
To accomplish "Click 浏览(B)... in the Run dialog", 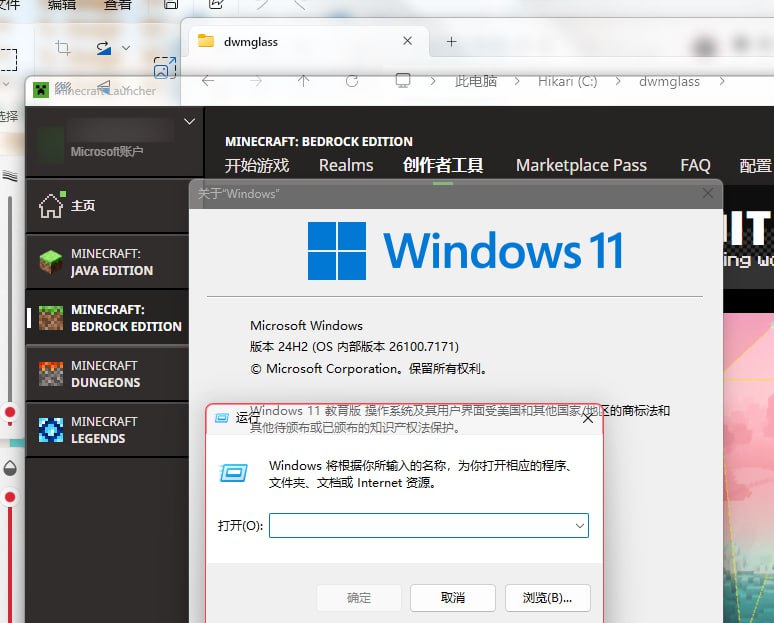I will [x=547, y=598].
